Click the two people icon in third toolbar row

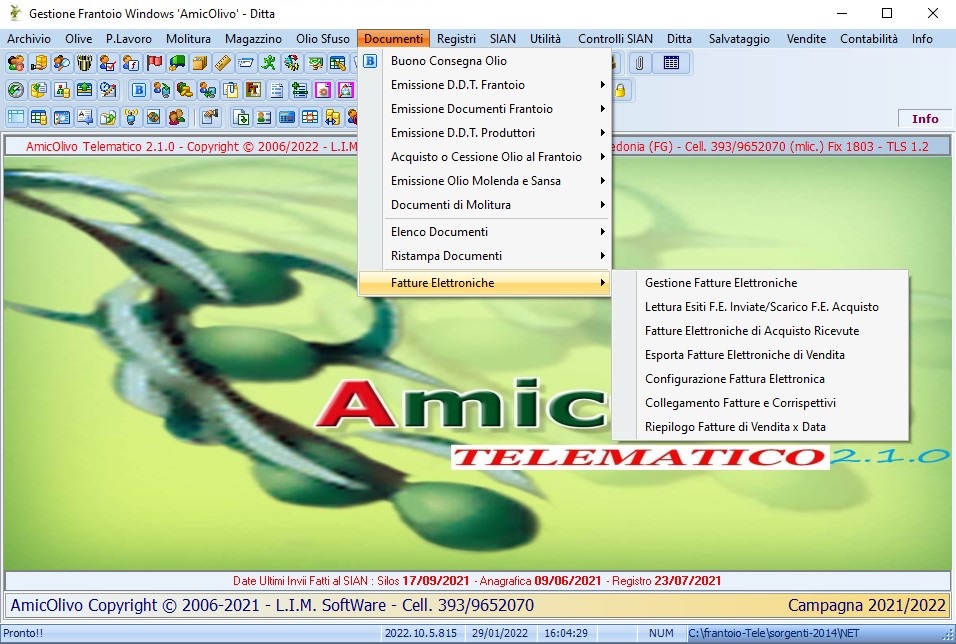tap(177, 117)
